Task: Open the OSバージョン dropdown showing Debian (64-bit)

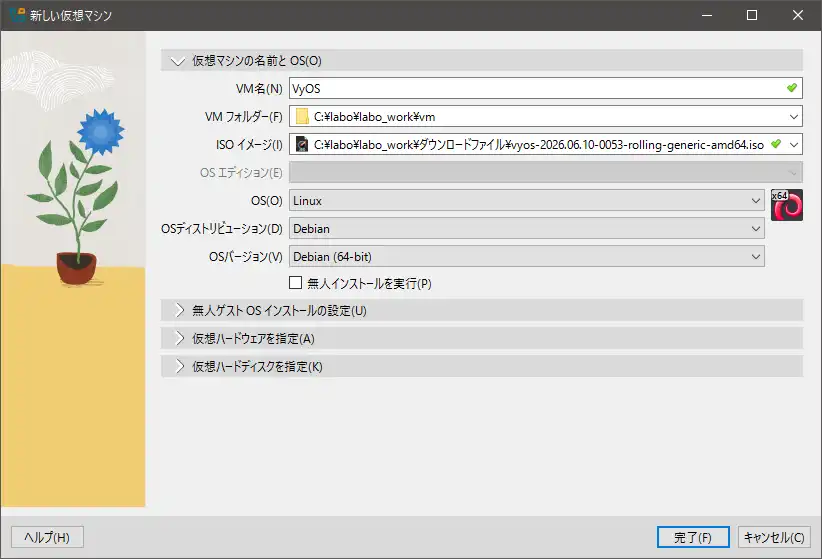Action: 526,256
